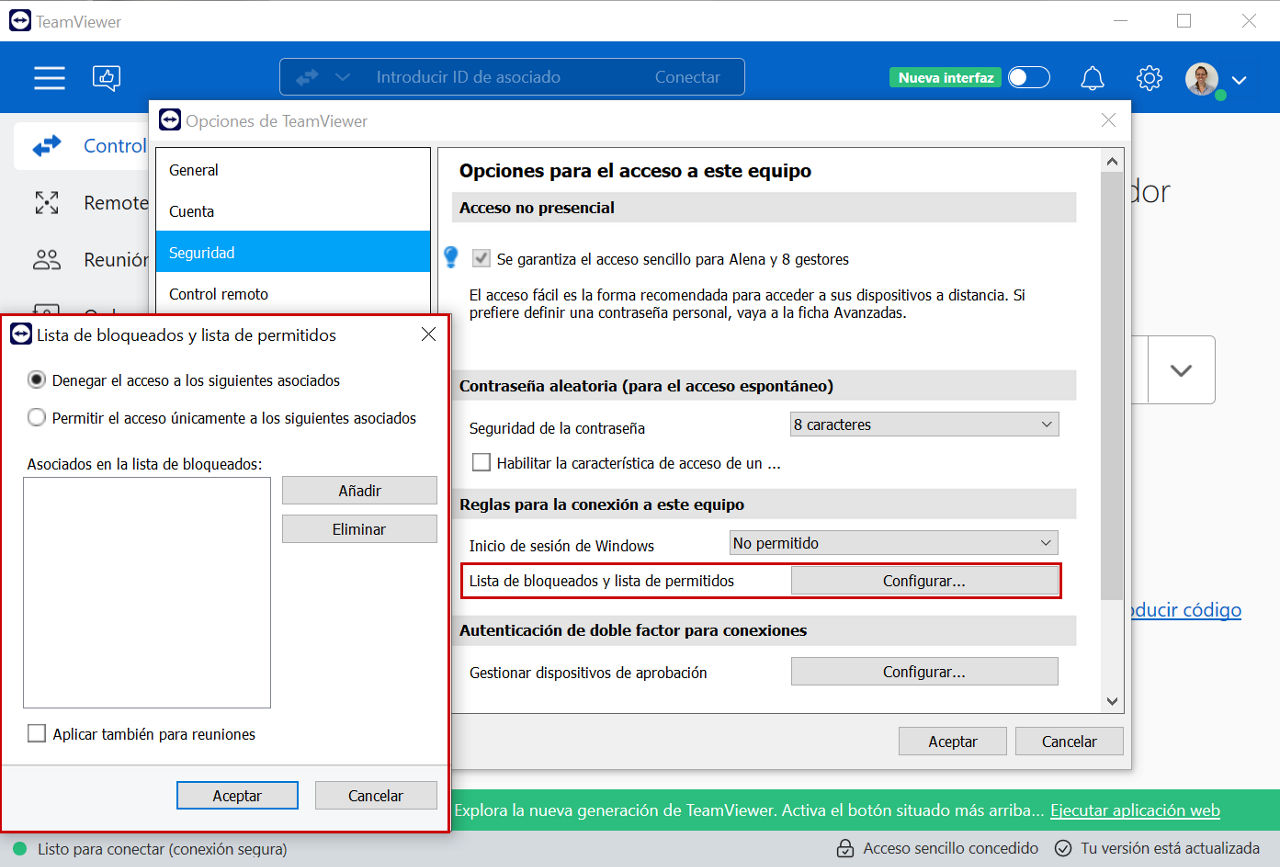Click the Conectar button in header
Image resolution: width=1280 pixels, height=867 pixels.
point(688,77)
